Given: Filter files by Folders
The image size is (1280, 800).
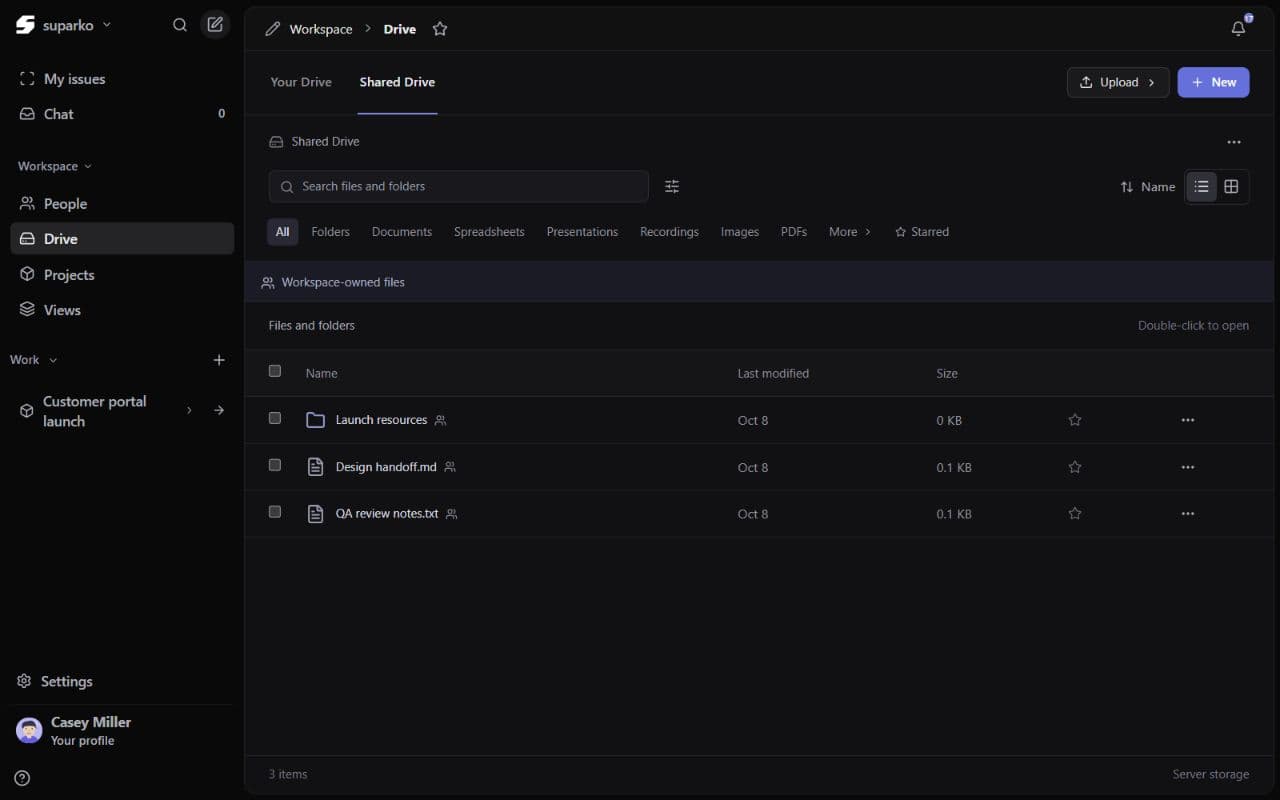Looking at the screenshot, I should (x=330, y=232).
